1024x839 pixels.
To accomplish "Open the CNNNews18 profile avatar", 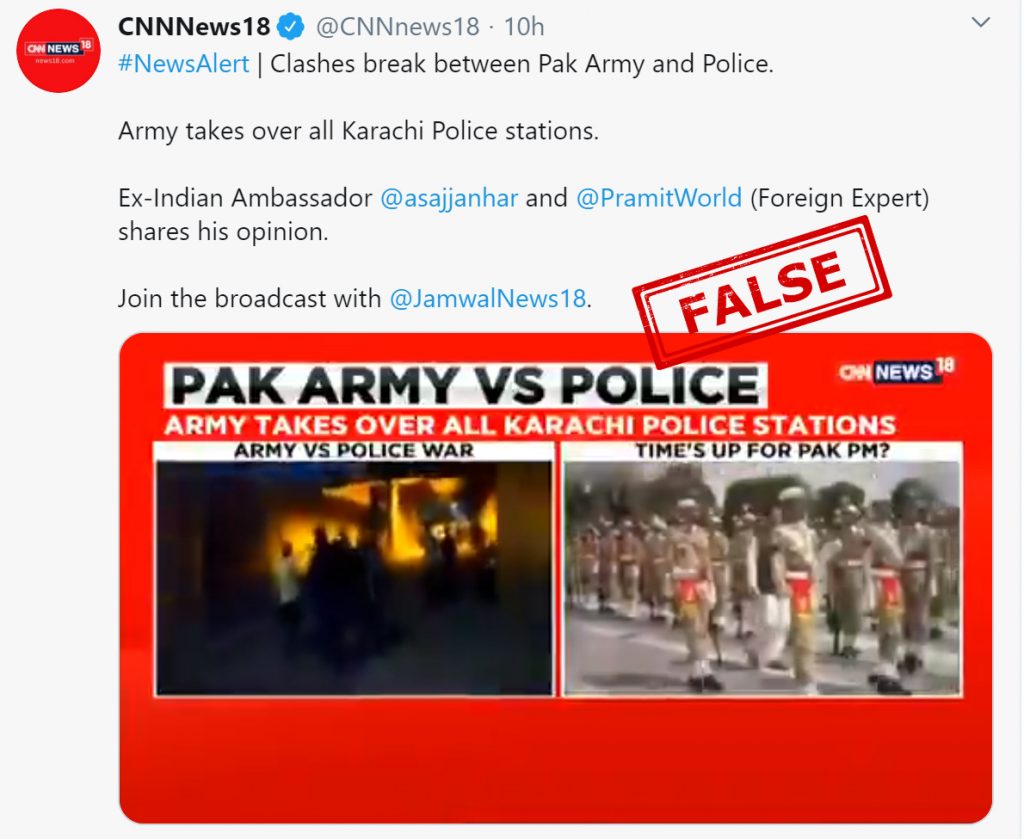I will click(58, 50).
